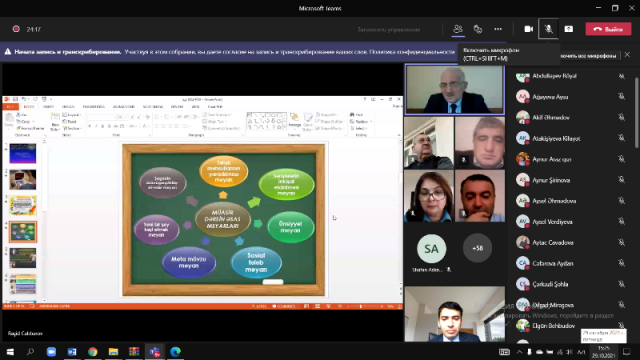The height and width of the screenshot is (360, 640).
Task: Open the Windows Start menu
Action: point(10,351)
